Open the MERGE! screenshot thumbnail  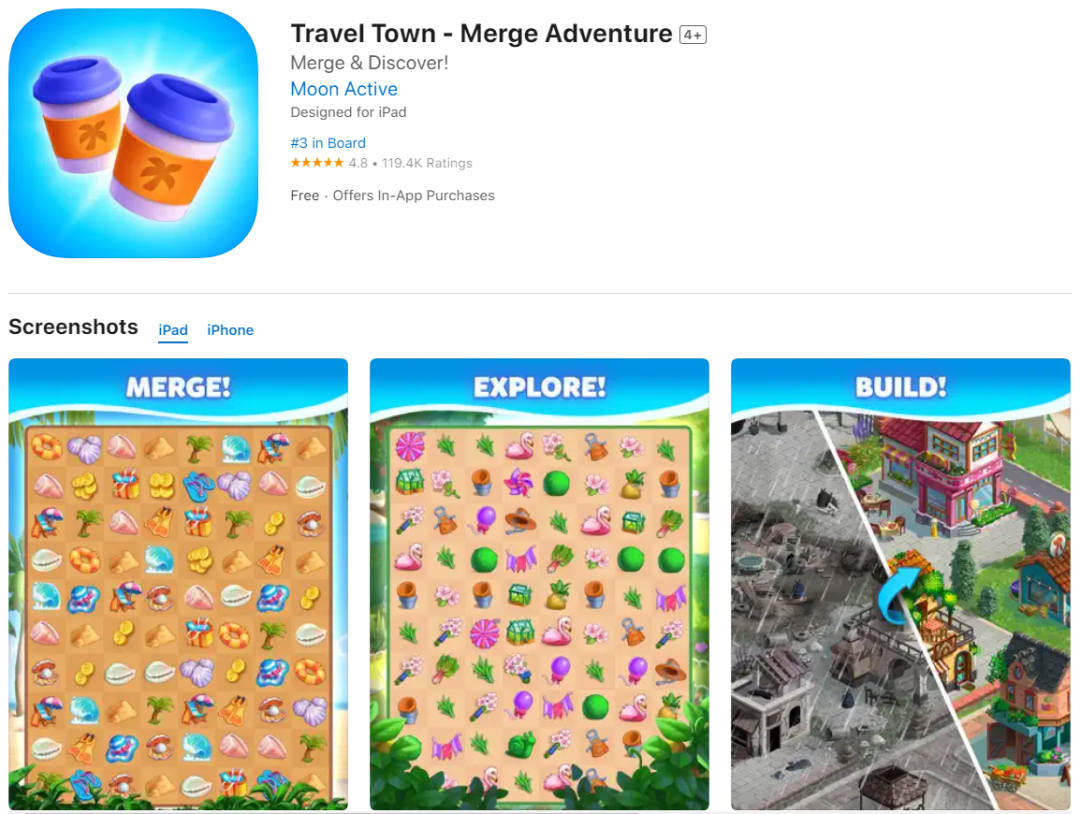click(178, 584)
